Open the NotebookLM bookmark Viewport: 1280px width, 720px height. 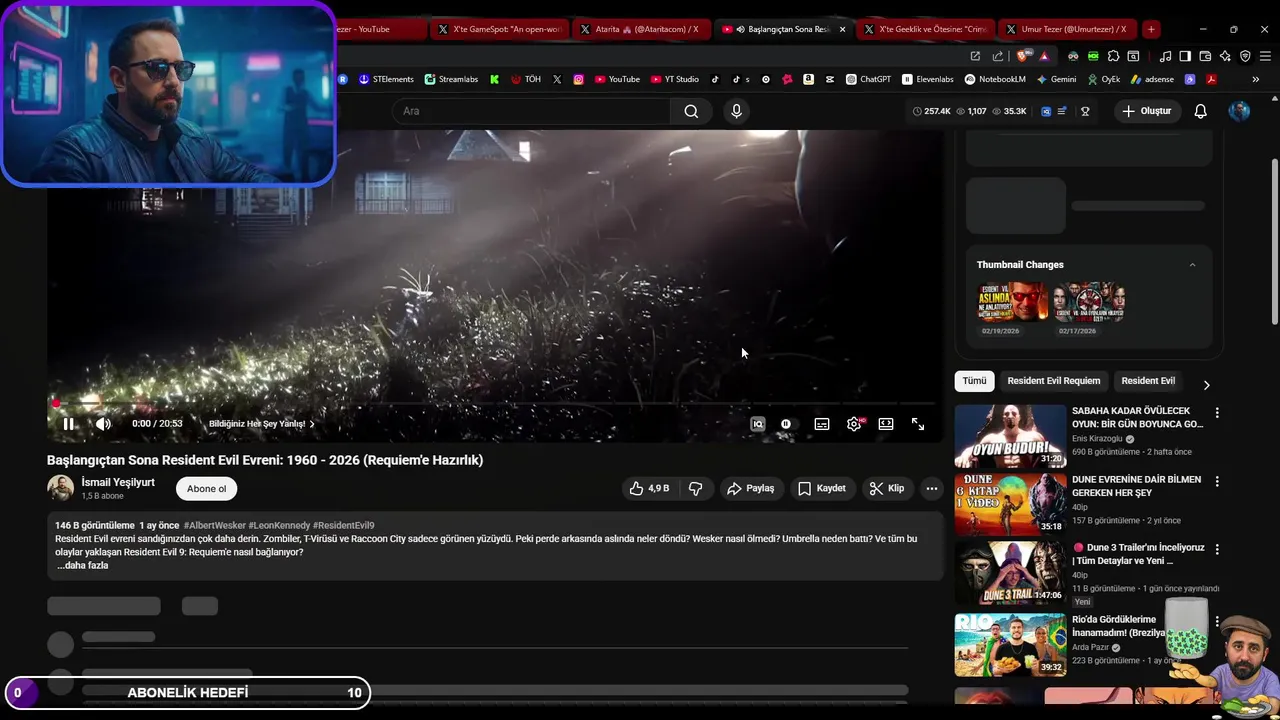[x=995, y=79]
